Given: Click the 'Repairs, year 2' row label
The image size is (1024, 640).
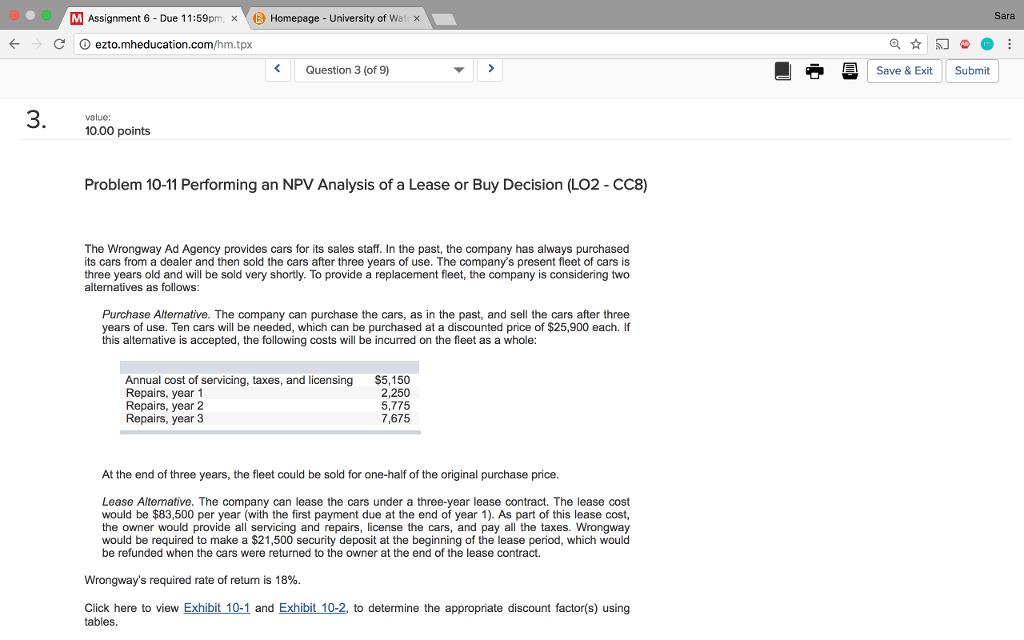Looking at the screenshot, I should pos(165,406).
